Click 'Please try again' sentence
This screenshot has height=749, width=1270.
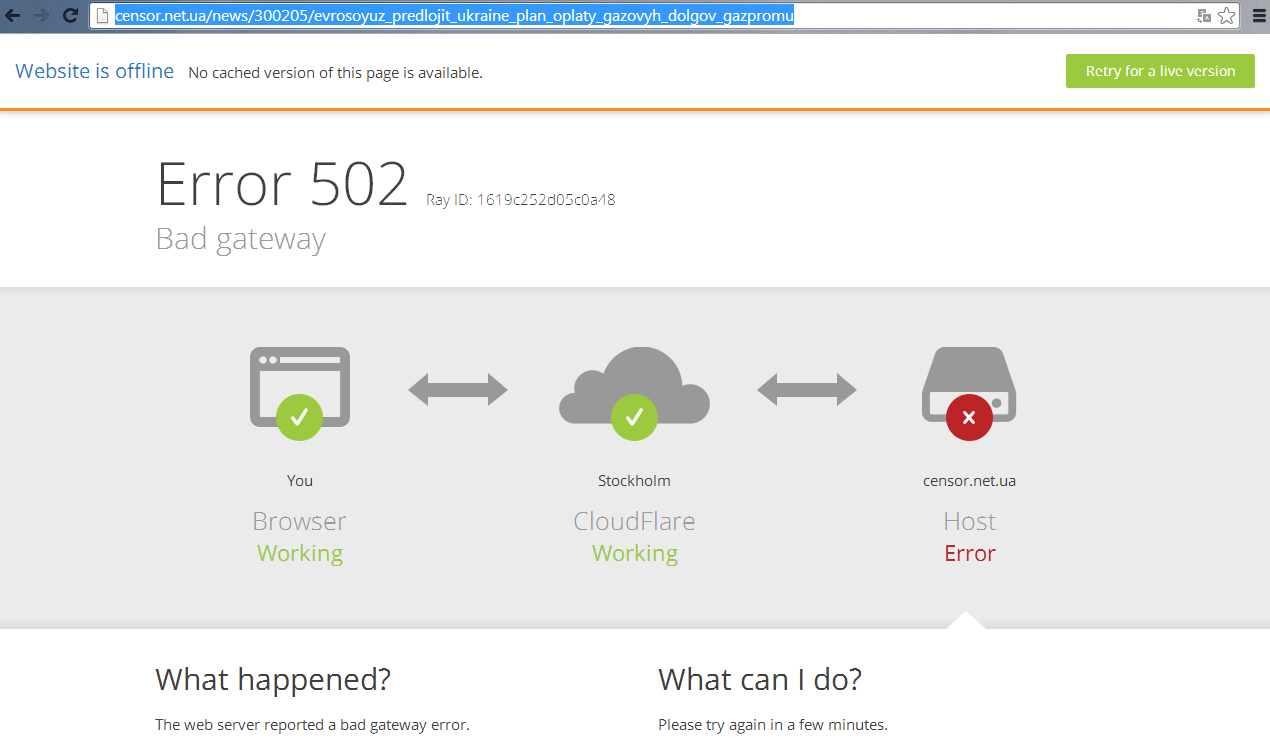tap(773, 724)
